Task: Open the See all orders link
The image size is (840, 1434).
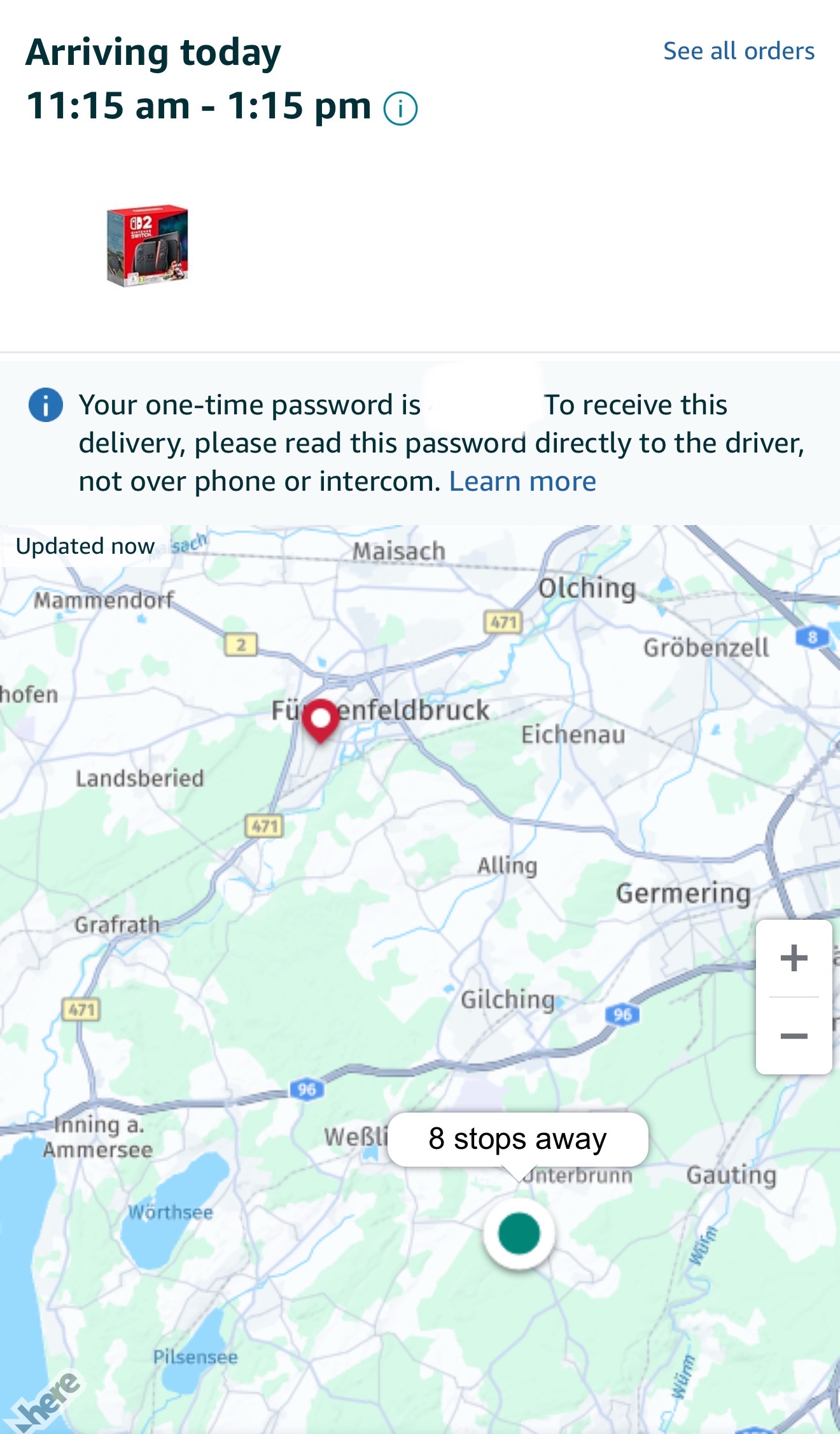Action: [739, 51]
